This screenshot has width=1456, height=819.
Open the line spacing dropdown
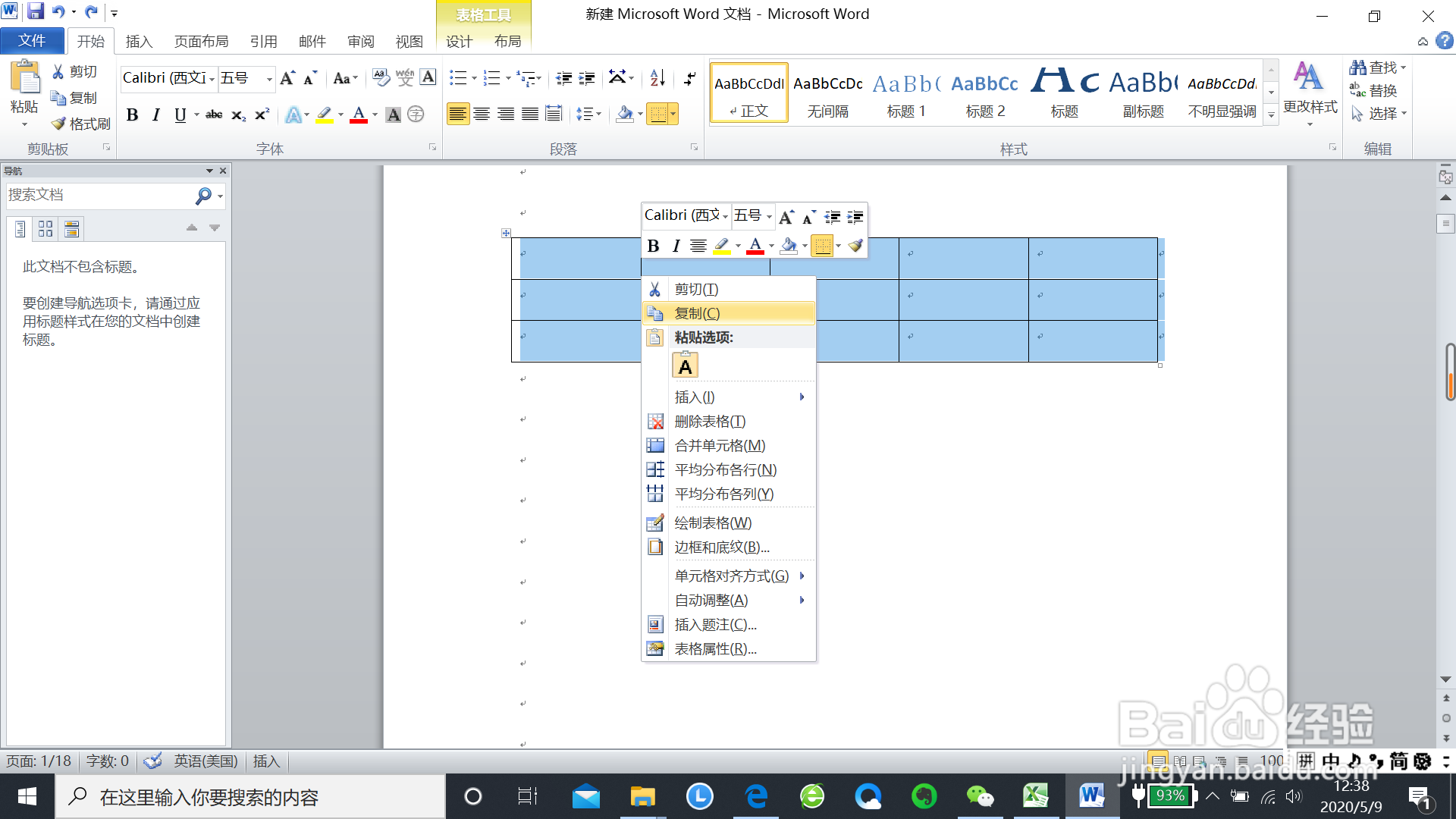pos(588,115)
